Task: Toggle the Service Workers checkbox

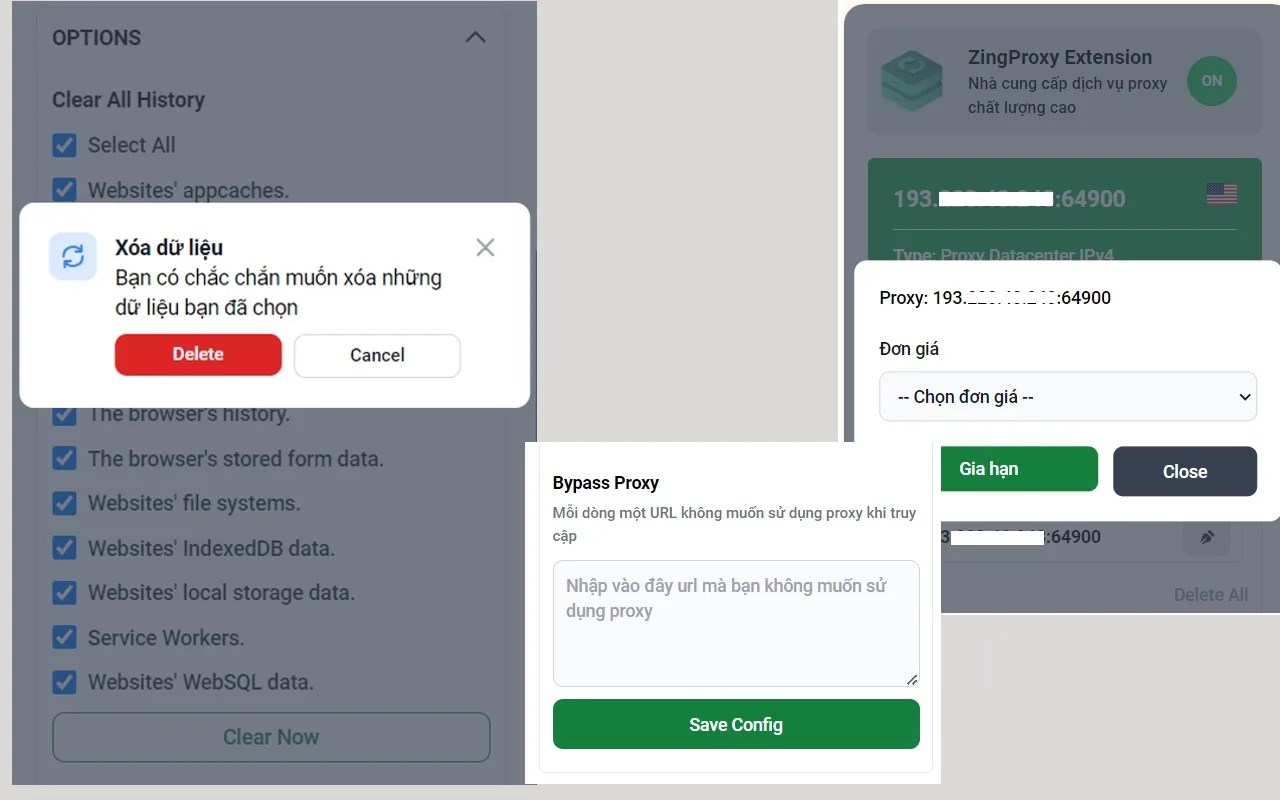Action: 64,637
